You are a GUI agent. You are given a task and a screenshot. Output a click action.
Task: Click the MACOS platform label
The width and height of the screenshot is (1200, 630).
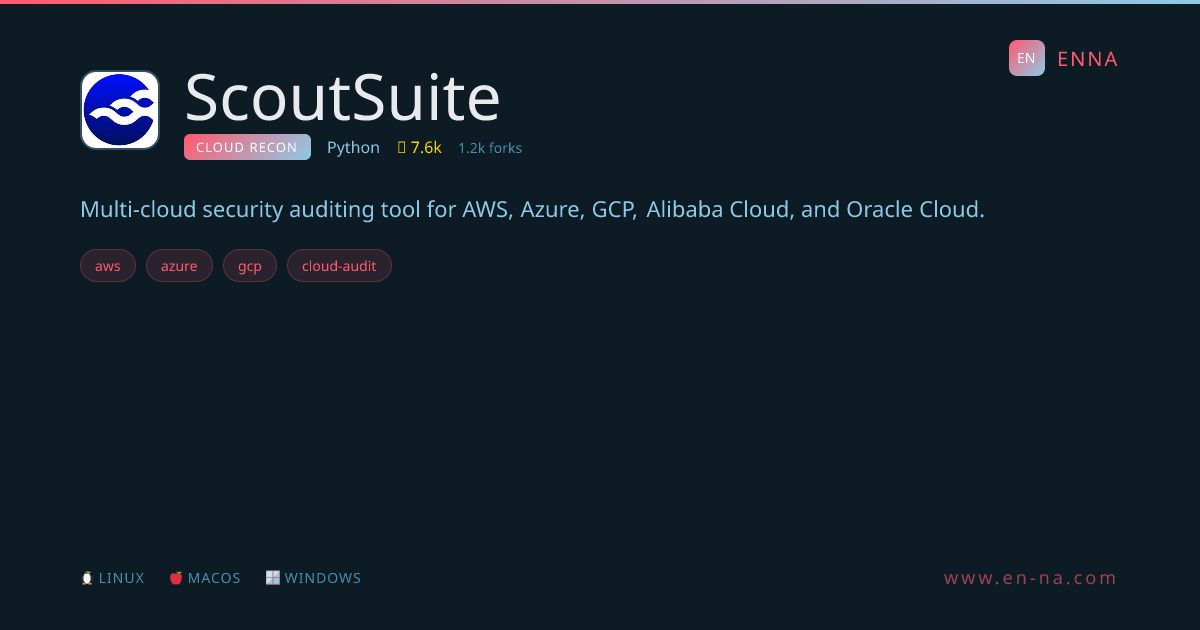point(214,578)
